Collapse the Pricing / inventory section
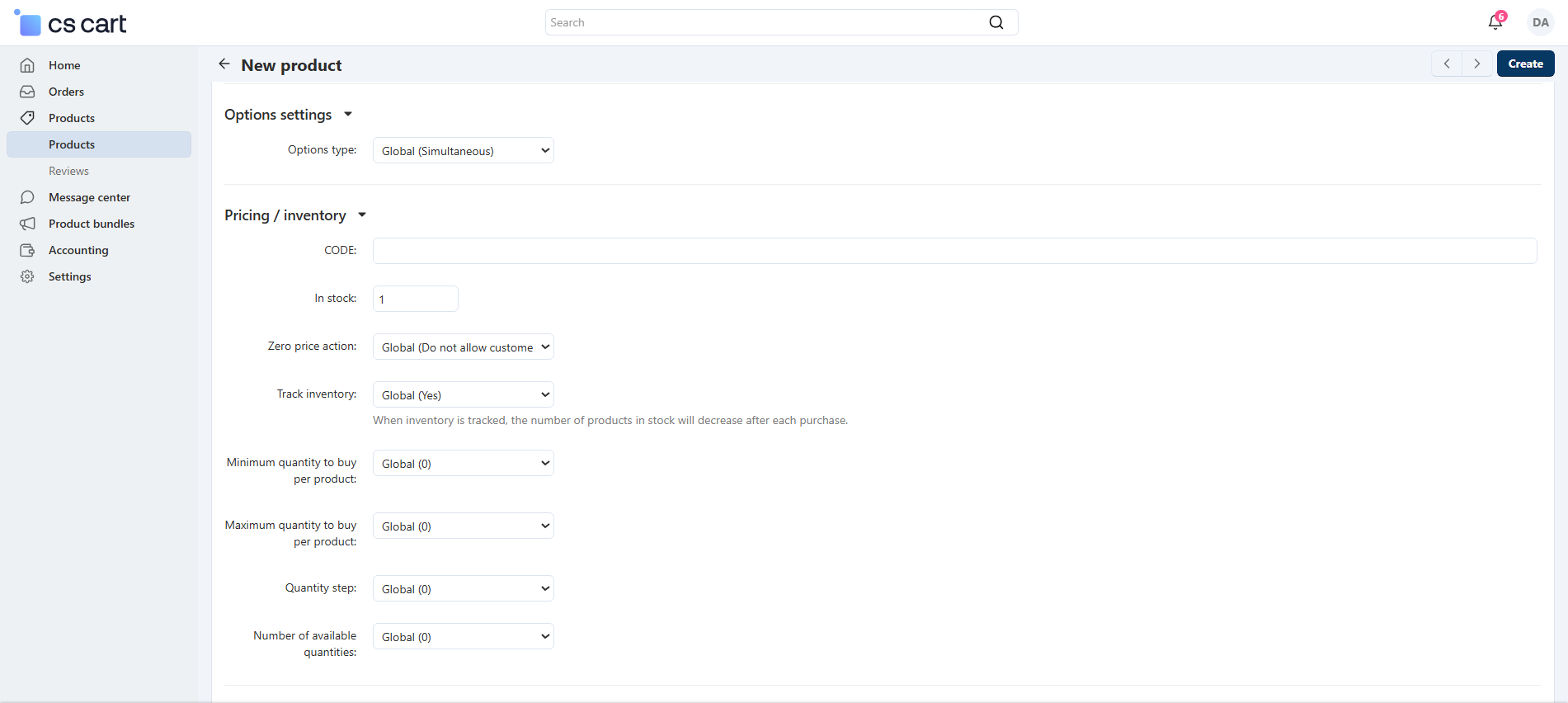This screenshot has width=1568, height=703. 362,215
